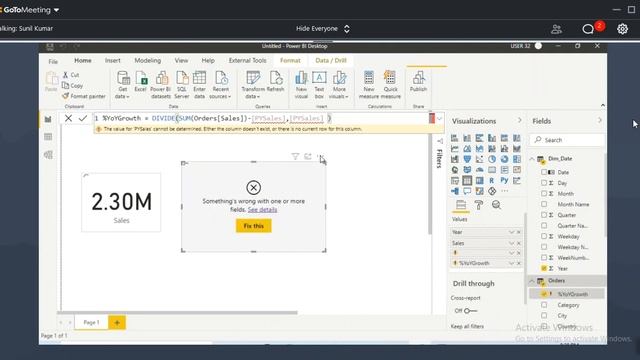Open the Analytics pane tab
Screen dimensions: 640x360
coord(496,205)
